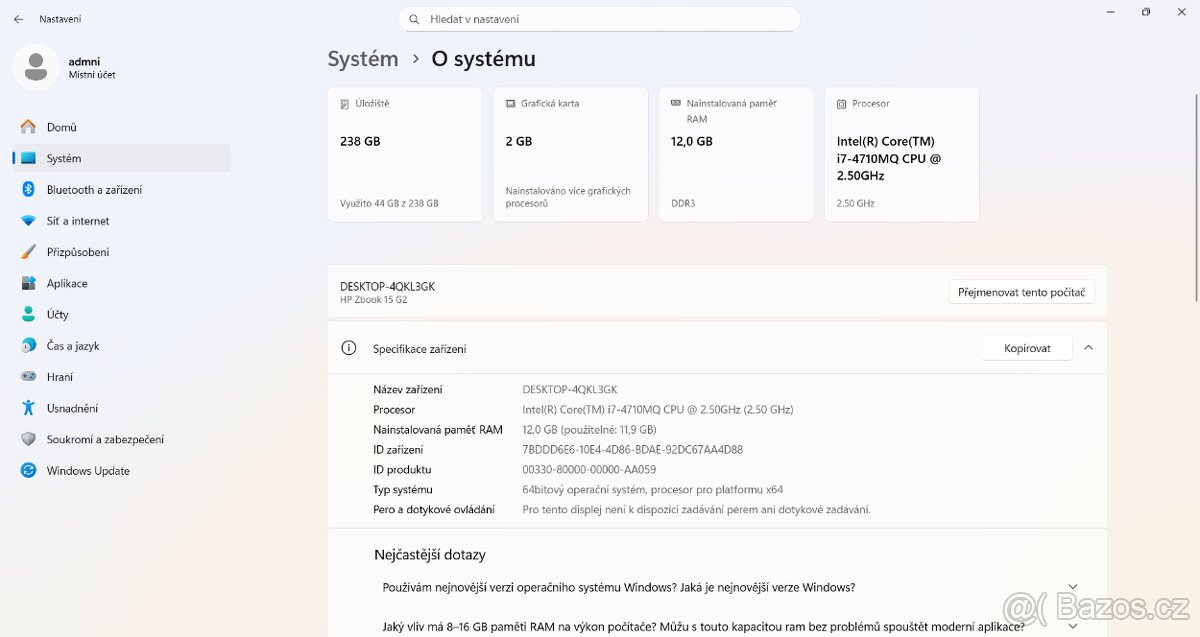Viewport: 1200px width, 637px height.
Task: Click the Hledat v nastavení search field
Action: [600, 19]
